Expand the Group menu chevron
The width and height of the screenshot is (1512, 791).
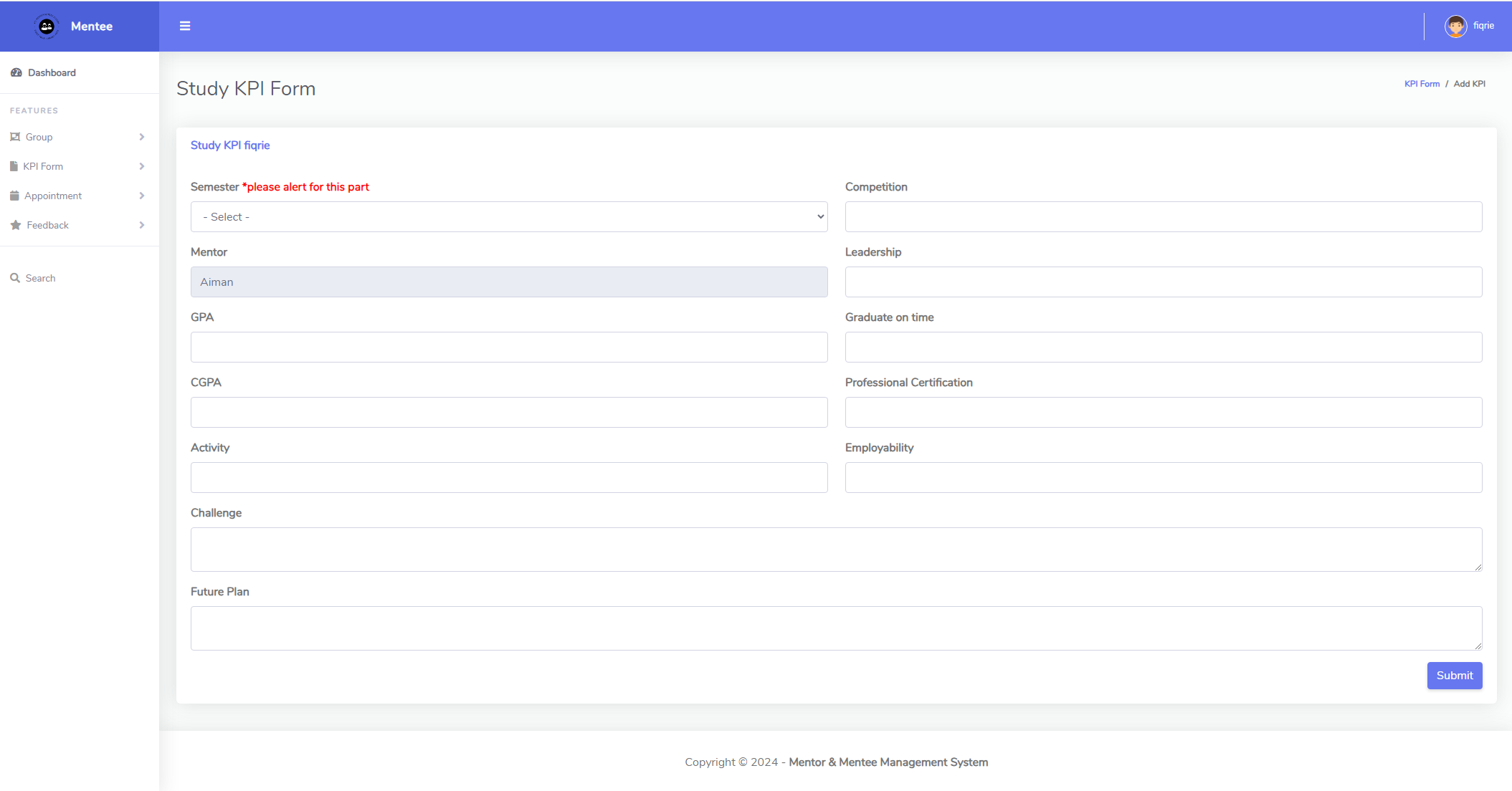[142, 137]
